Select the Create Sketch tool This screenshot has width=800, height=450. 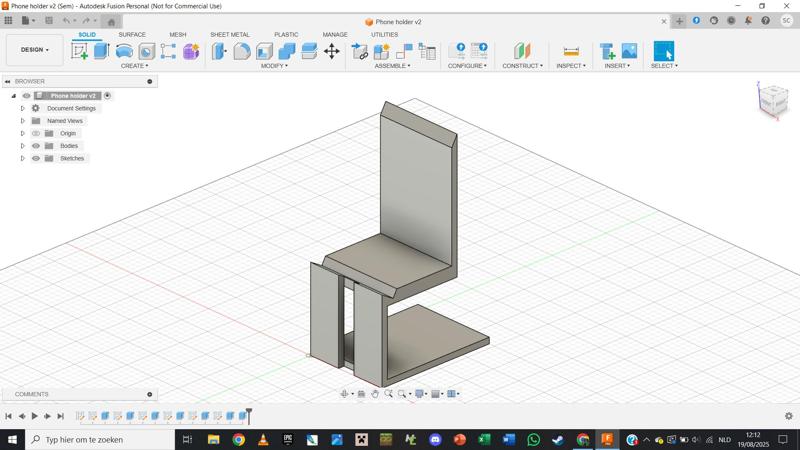coord(80,51)
